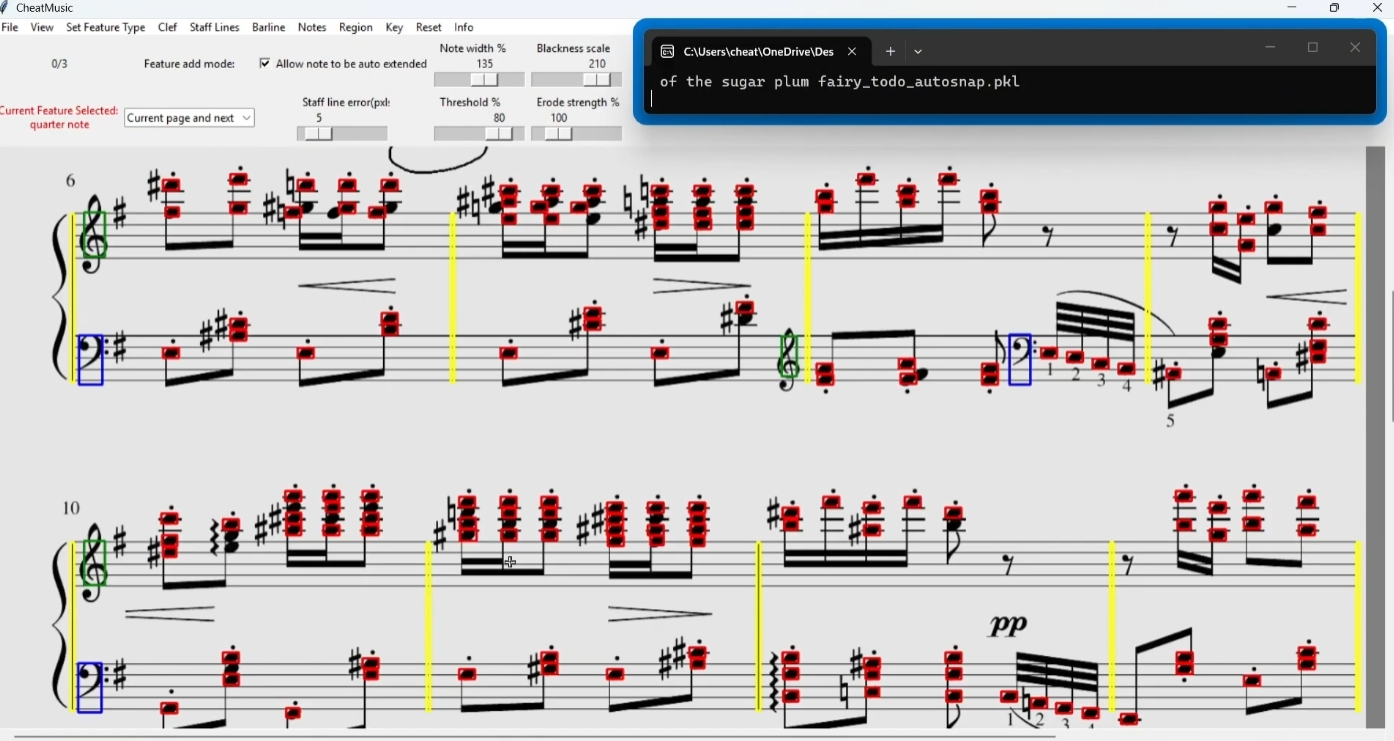Open new terminal tab with plus icon
Screen dimensions: 1394x741
[890, 52]
